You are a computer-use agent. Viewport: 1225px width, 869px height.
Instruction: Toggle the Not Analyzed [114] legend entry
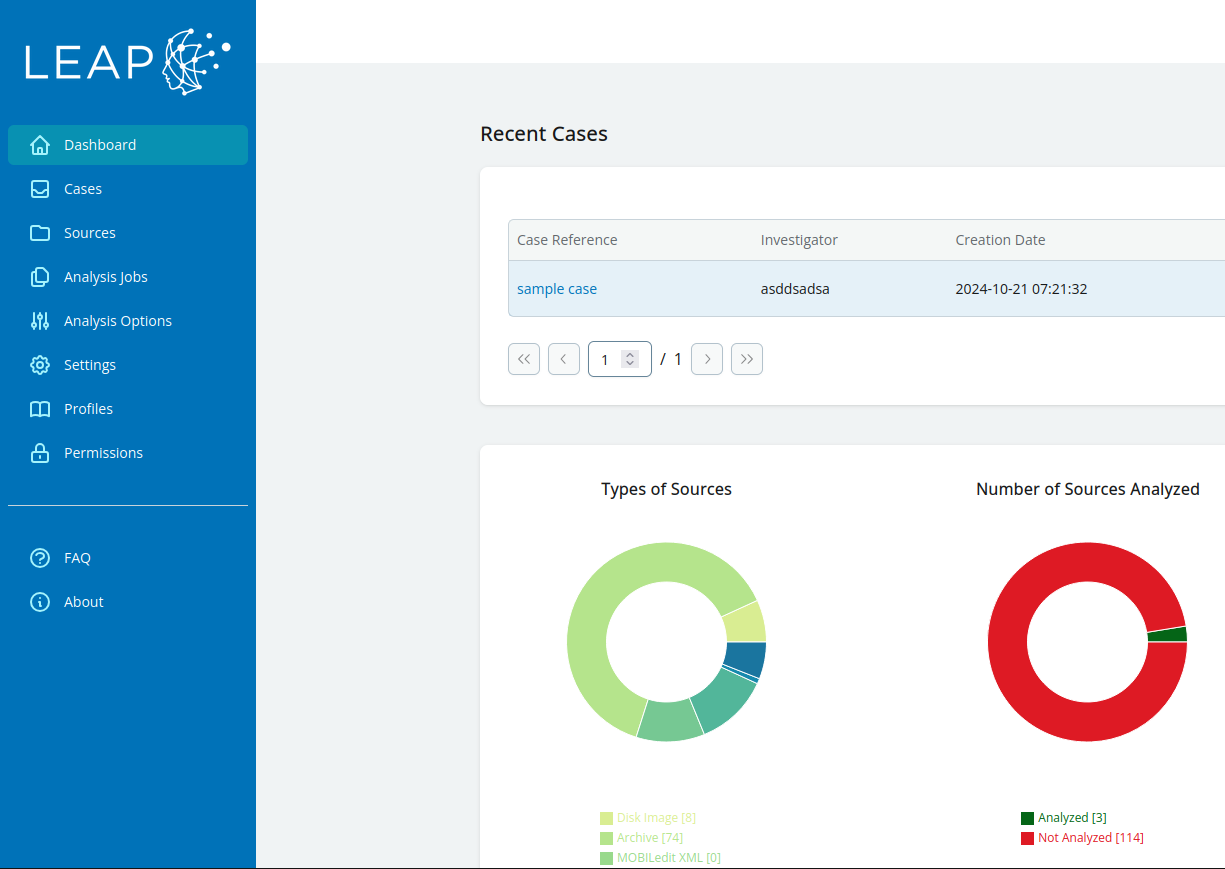click(x=1082, y=837)
